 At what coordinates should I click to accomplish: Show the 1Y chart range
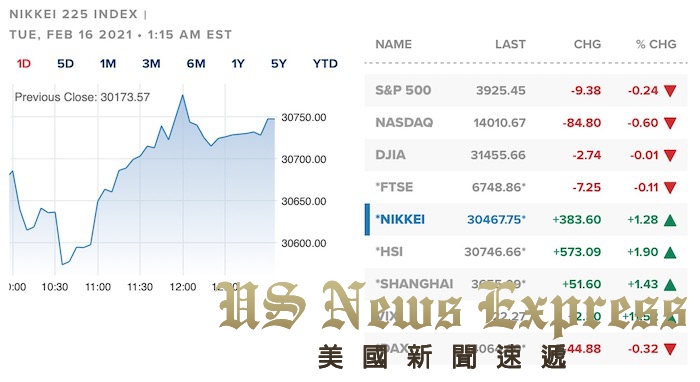(238, 64)
